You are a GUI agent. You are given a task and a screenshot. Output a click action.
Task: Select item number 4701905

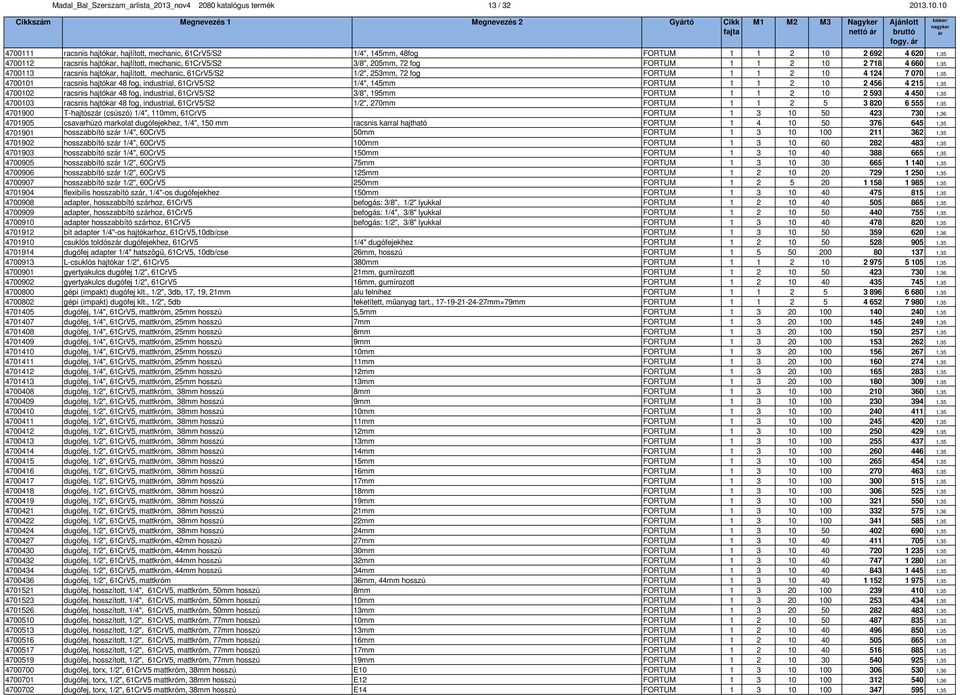coord(20,123)
